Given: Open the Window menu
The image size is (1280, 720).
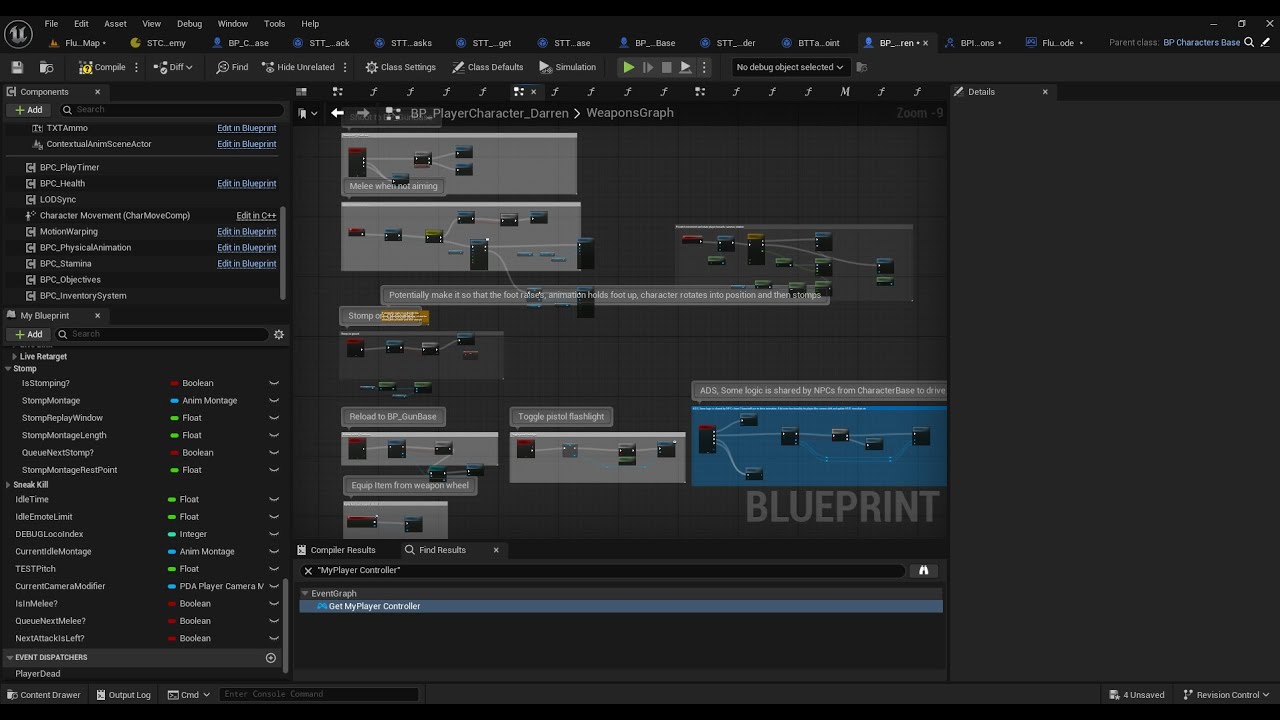Looking at the screenshot, I should point(232,23).
